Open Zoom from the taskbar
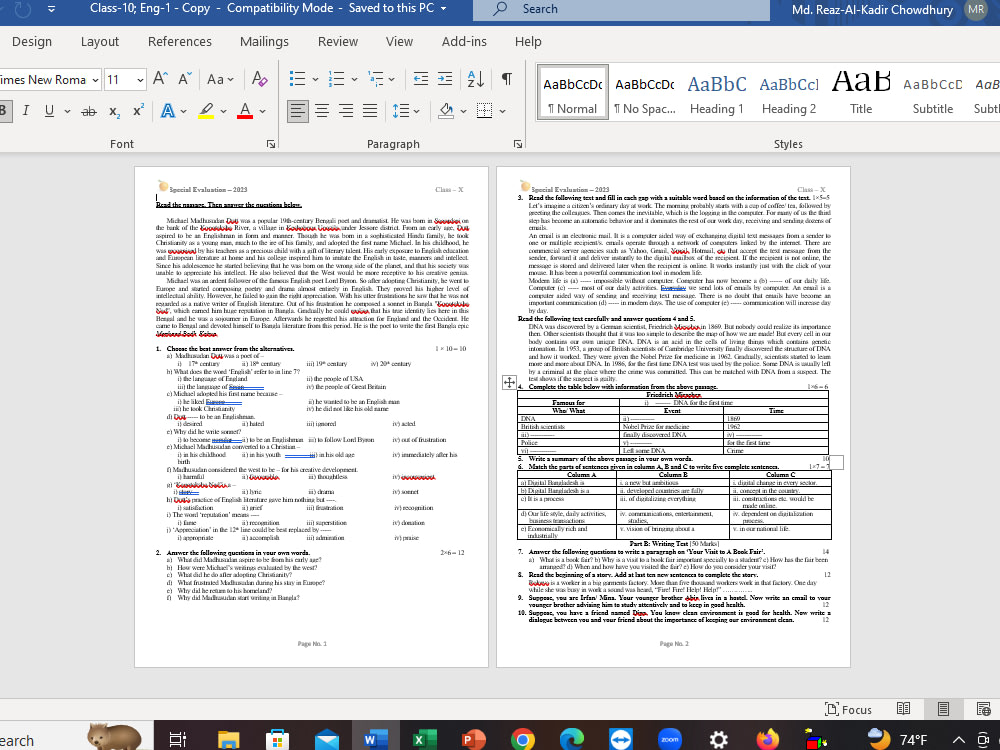Viewport: 1000px width, 750px height. 669,739
